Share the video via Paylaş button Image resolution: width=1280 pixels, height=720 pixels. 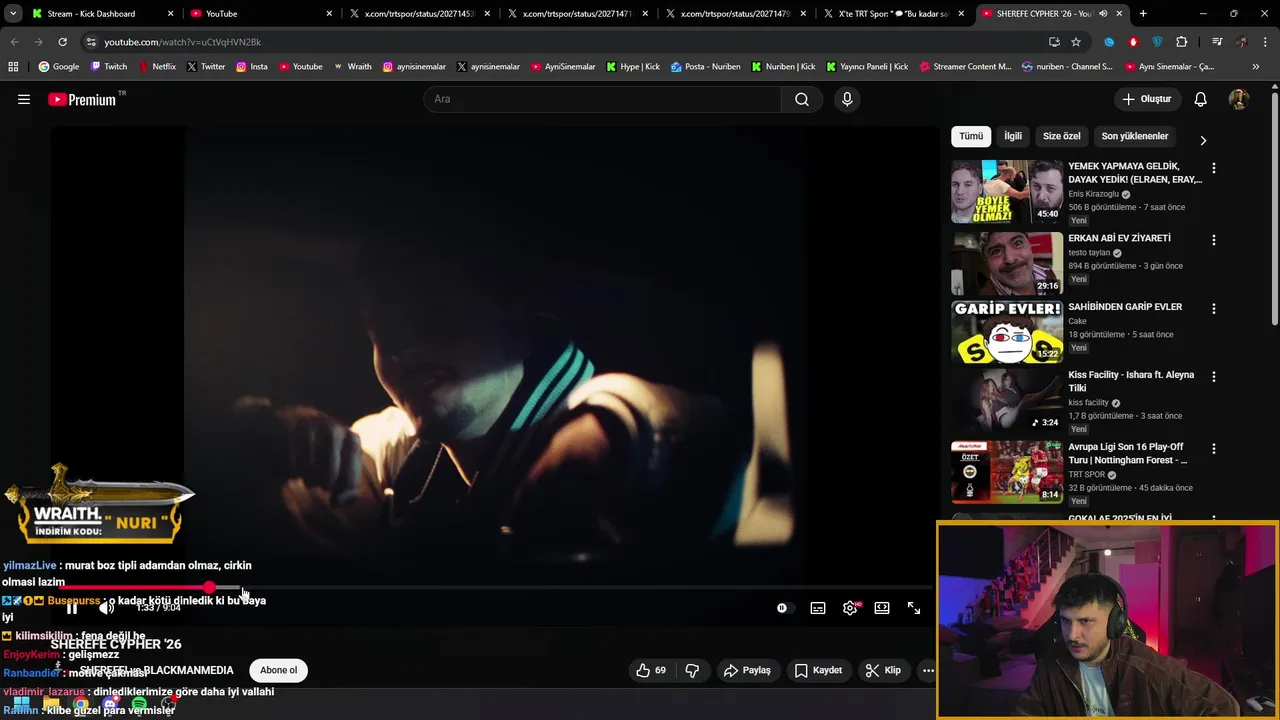(747, 670)
